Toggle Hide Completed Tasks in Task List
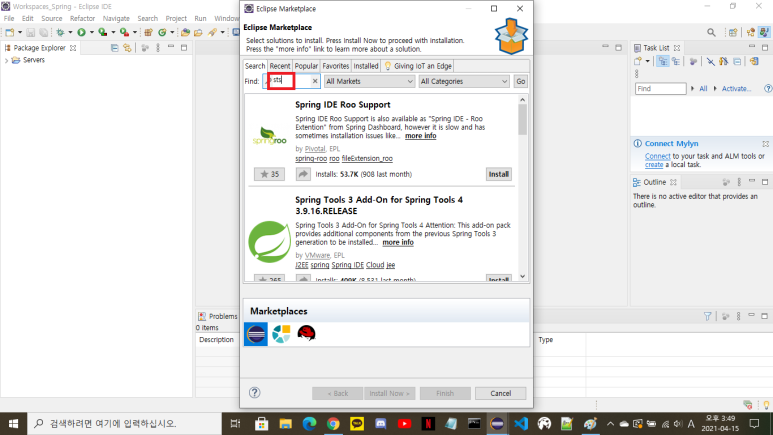The image size is (773, 435). (710, 61)
